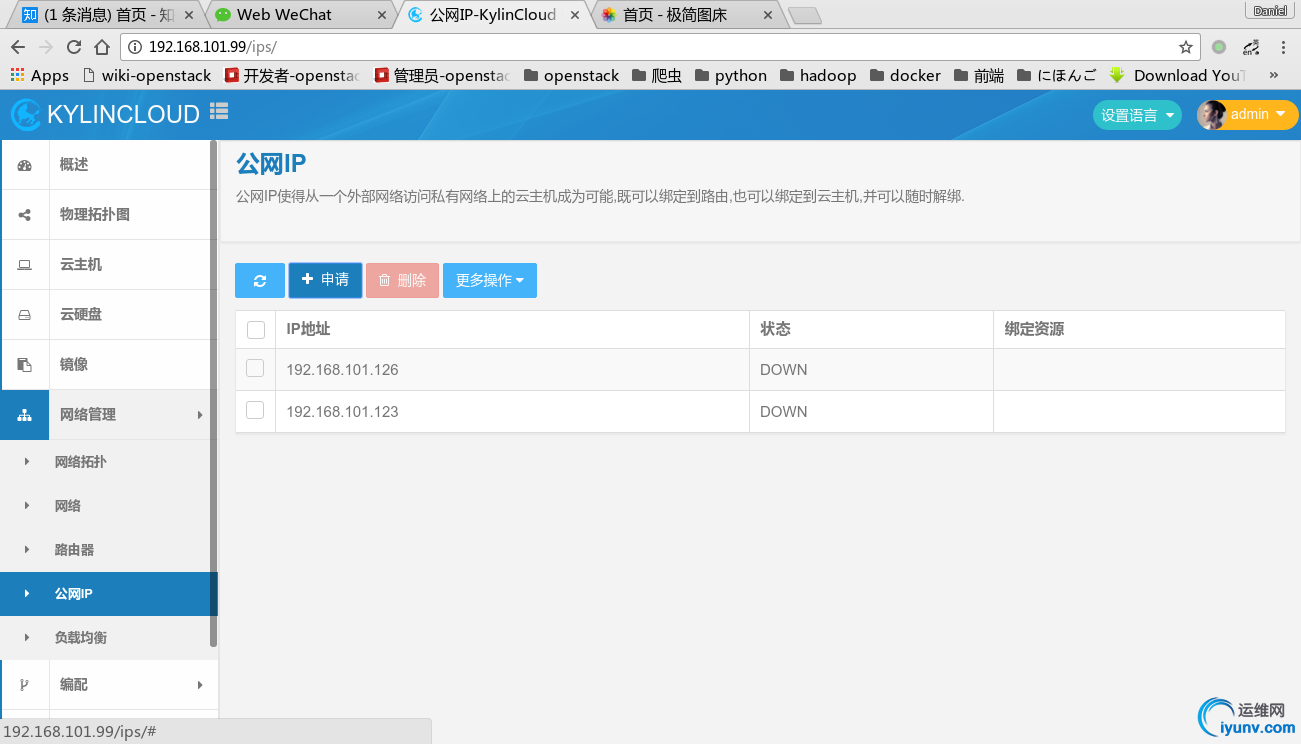Click the admin user avatar
1301x744 pixels.
[1211, 115]
